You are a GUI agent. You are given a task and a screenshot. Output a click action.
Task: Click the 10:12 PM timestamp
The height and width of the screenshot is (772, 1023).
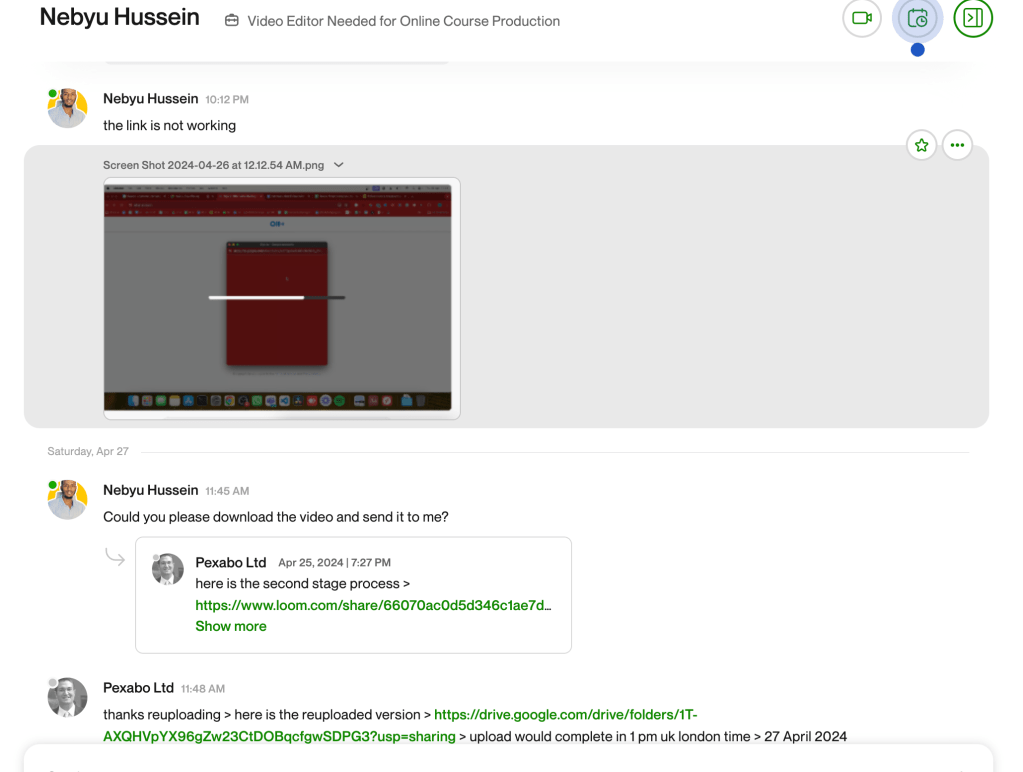(227, 99)
